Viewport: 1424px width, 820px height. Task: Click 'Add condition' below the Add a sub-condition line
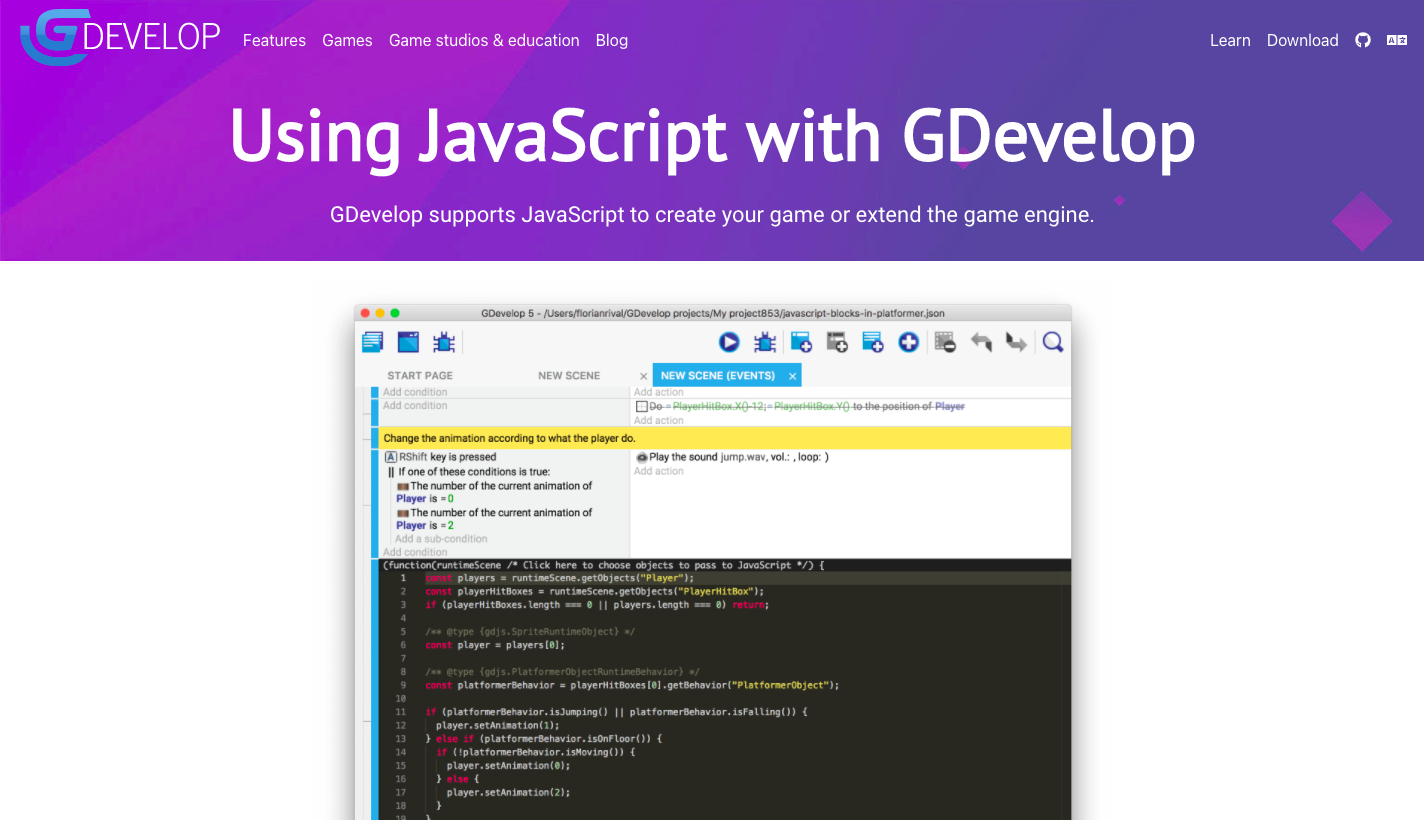[x=415, y=552]
